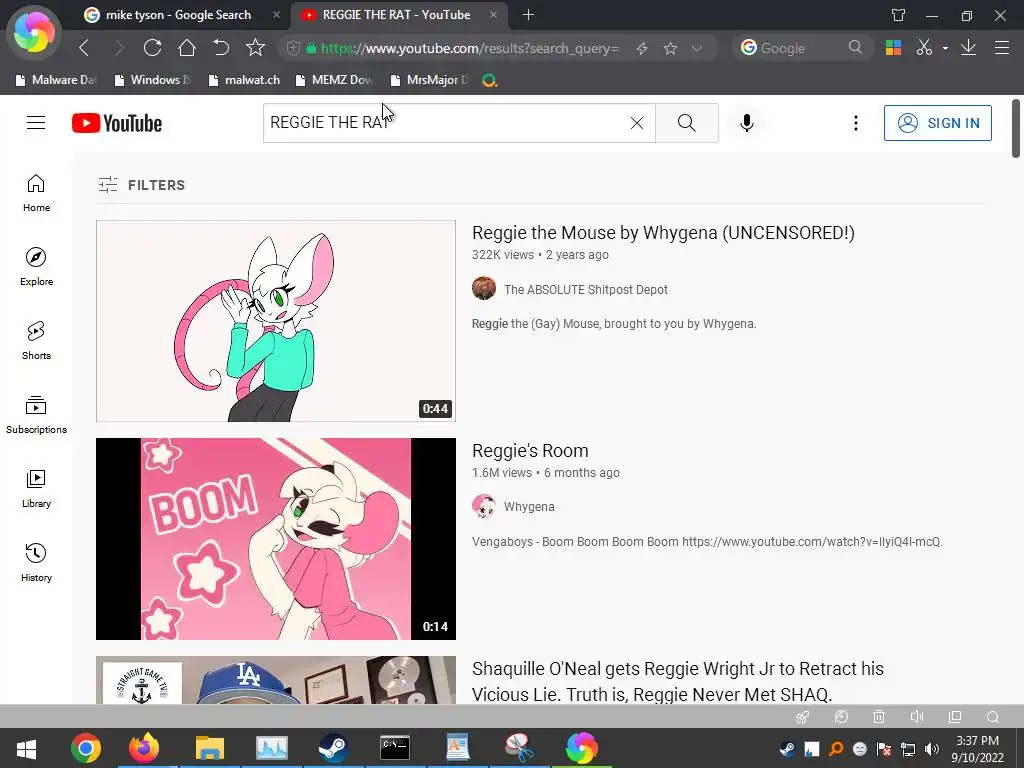Image resolution: width=1024 pixels, height=768 pixels.
Task: Click the YouTube logo
Action: coord(117,123)
